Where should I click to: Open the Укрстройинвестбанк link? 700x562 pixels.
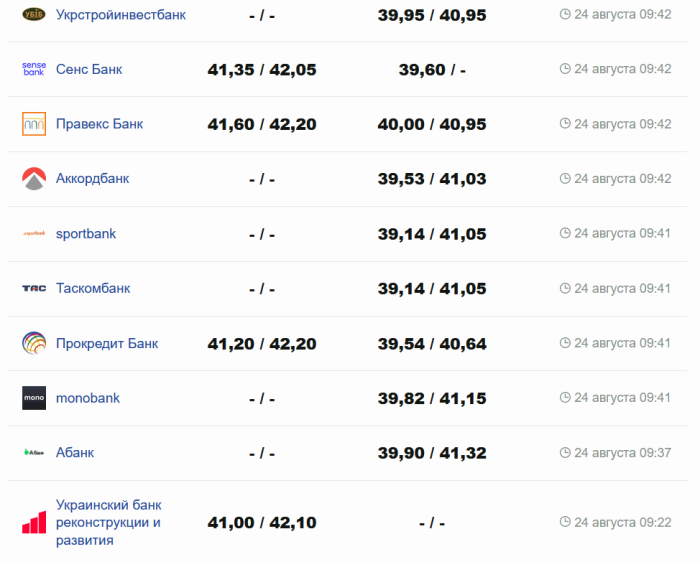pos(120,15)
